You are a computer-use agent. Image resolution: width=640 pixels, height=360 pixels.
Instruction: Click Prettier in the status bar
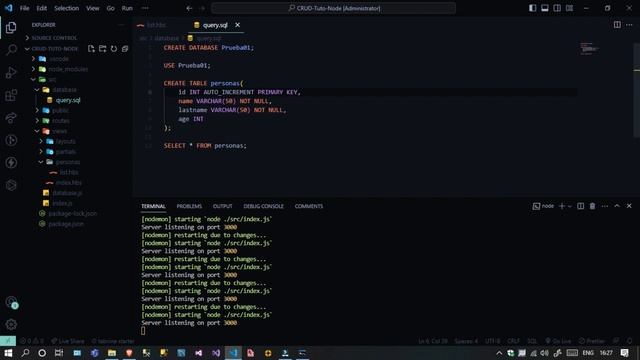pyautogui.click(x=591, y=341)
